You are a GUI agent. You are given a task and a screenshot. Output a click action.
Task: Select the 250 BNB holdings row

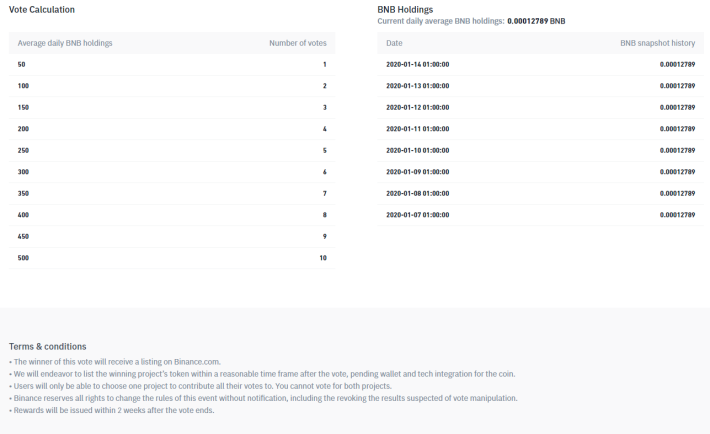[172, 150]
